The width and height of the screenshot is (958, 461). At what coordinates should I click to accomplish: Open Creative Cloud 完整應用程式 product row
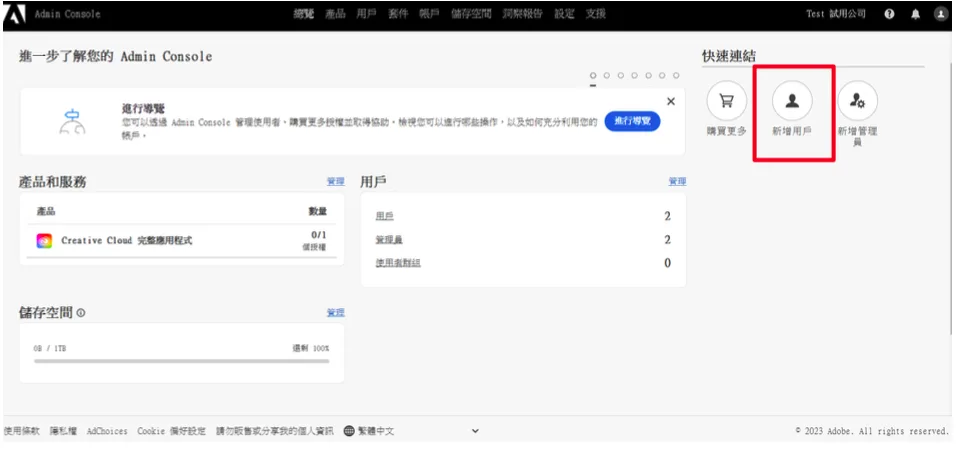click(181, 241)
